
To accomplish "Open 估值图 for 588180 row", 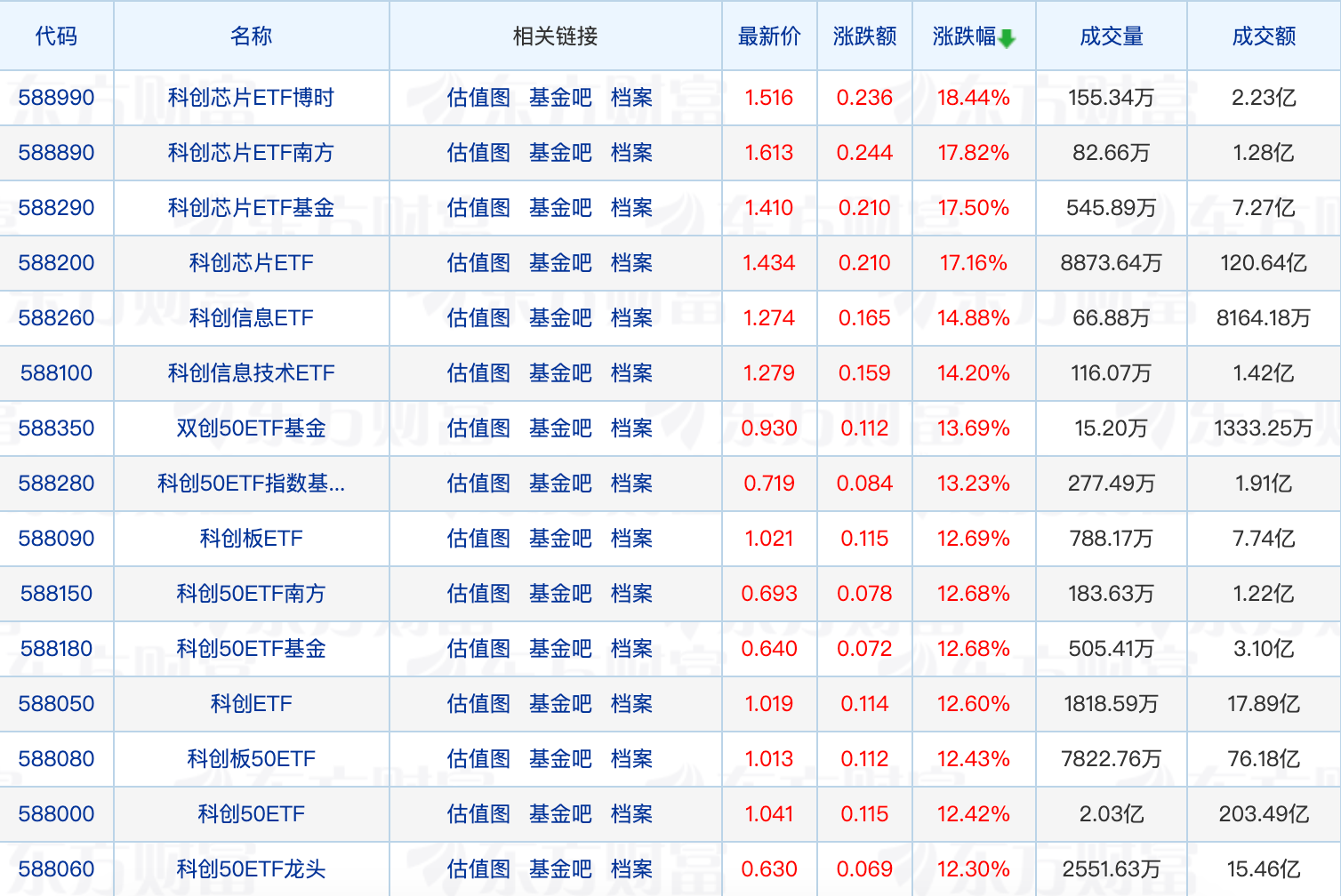I will pos(479,649).
